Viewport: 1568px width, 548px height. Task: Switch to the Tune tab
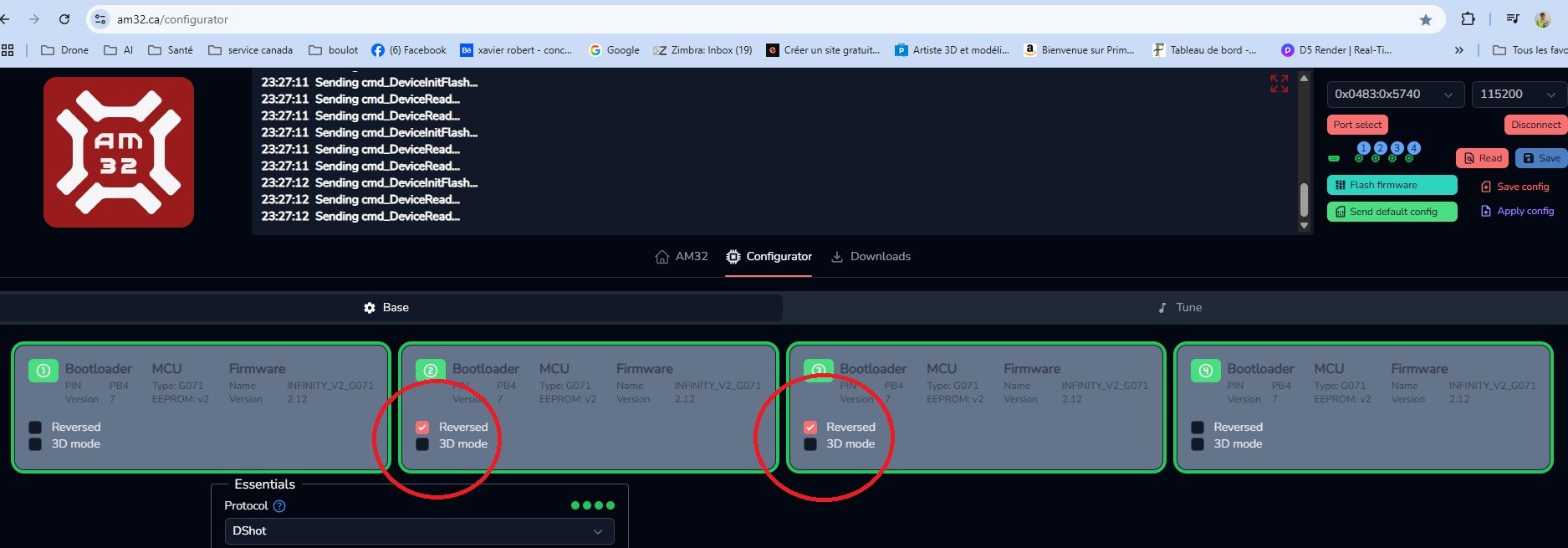1179,308
